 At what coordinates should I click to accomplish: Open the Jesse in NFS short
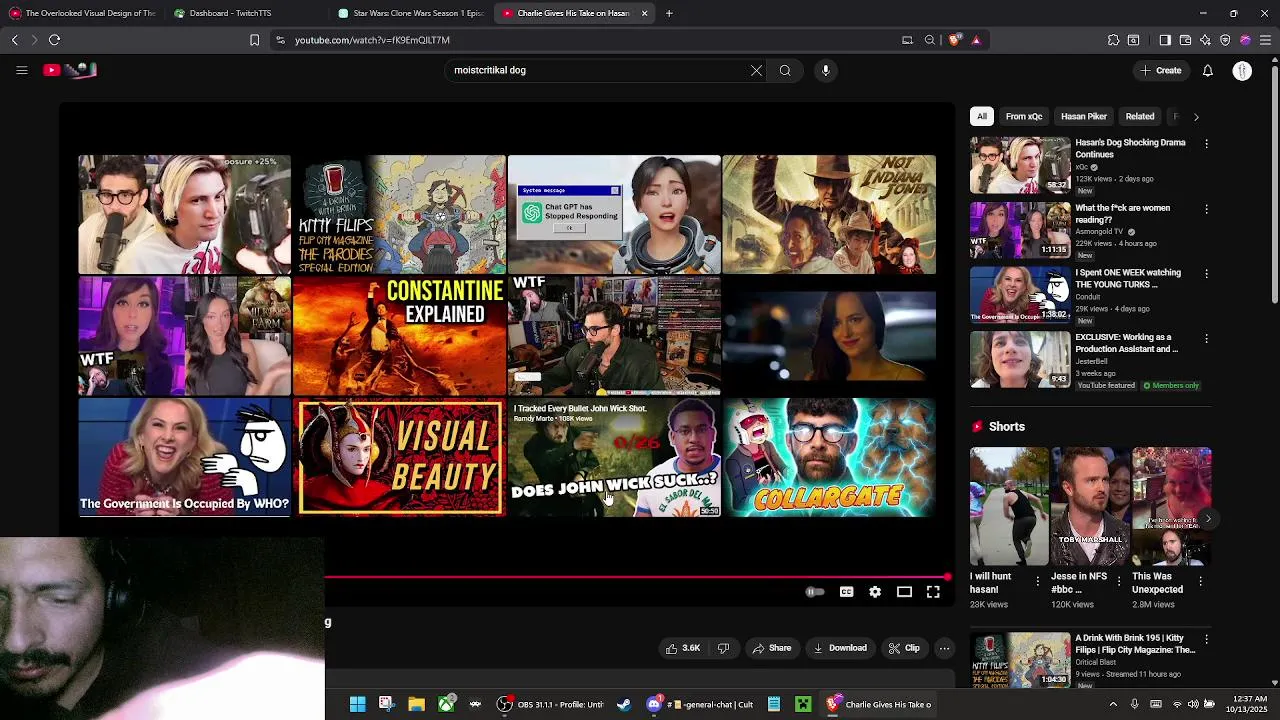1089,507
